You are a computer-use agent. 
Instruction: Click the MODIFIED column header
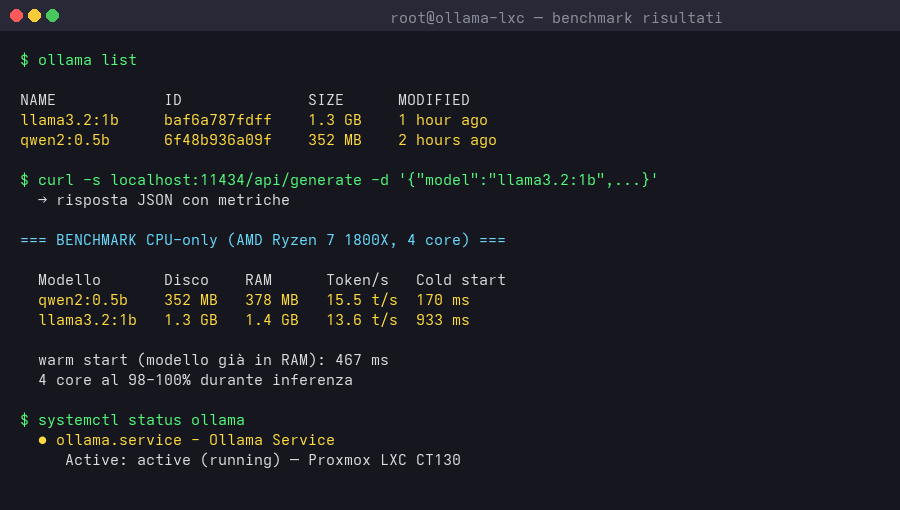tap(434, 100)
